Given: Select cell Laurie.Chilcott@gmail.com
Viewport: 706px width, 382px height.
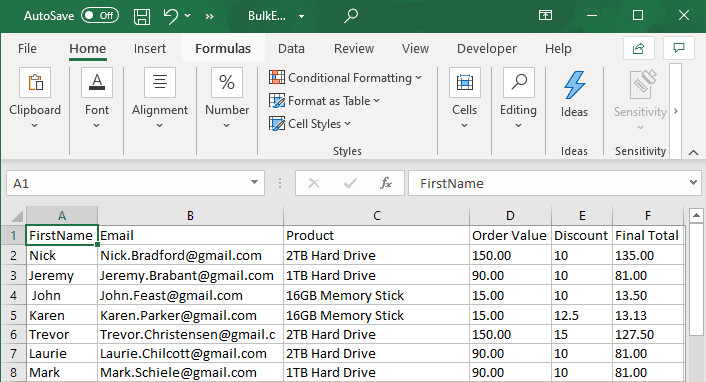Looking at the screenshot, I should pyautogui.click(x=190, y=354).
